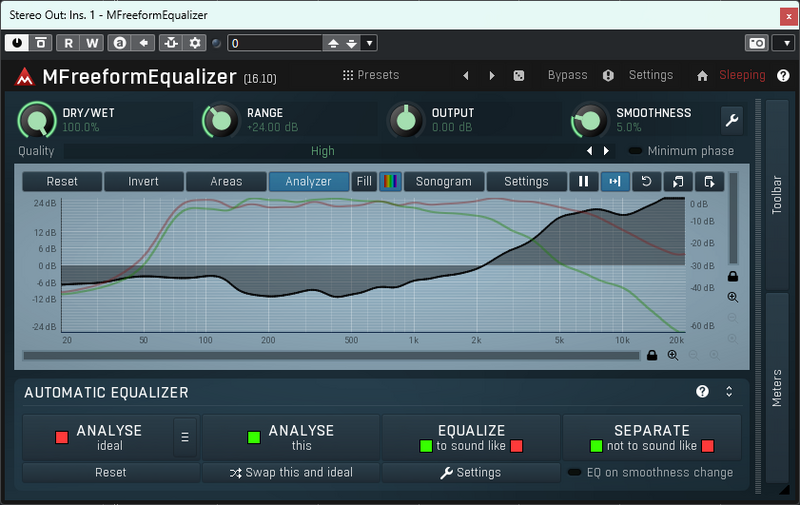Click the side-chain routing icon in host bar

click(171, 43)
